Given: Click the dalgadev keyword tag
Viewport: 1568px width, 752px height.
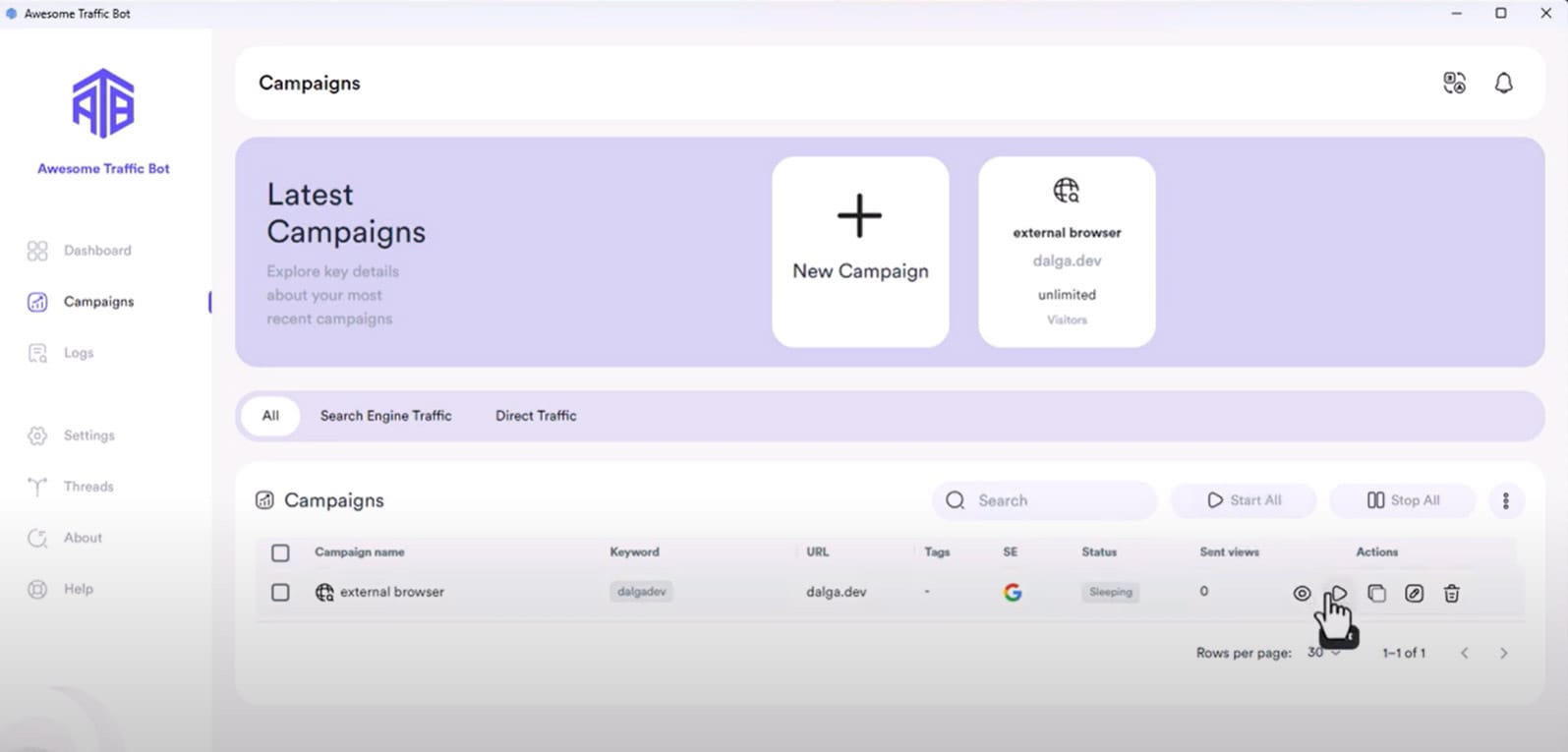Looking at the screenshot, I should click(641, 592).
